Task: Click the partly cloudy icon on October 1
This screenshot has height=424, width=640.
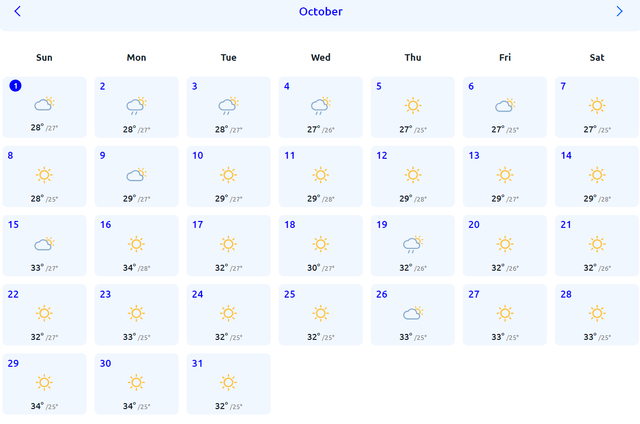Action: pos(44,104)
